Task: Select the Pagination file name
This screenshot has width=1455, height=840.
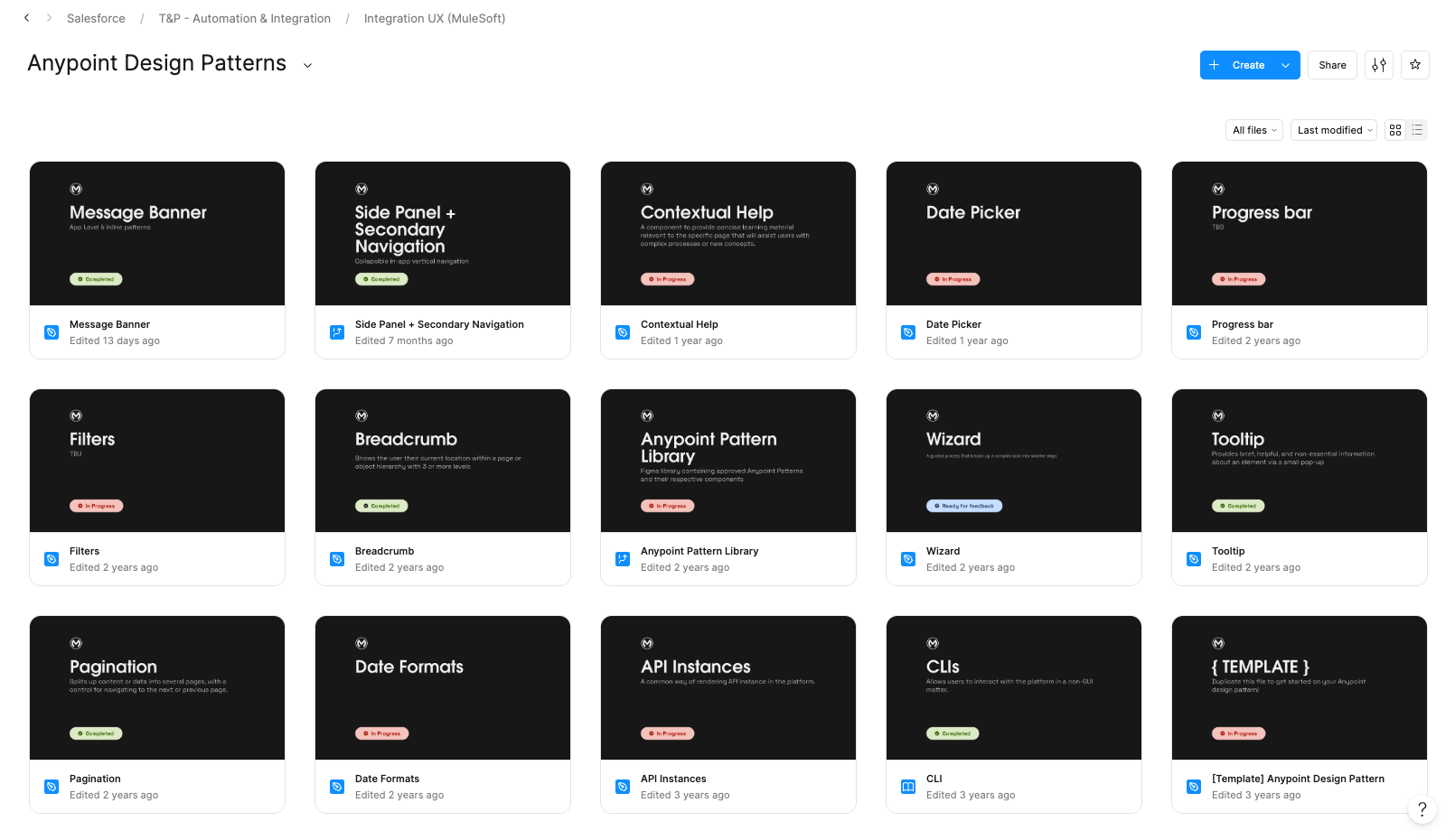Action: pyautogui.click(x=95, y=779)
